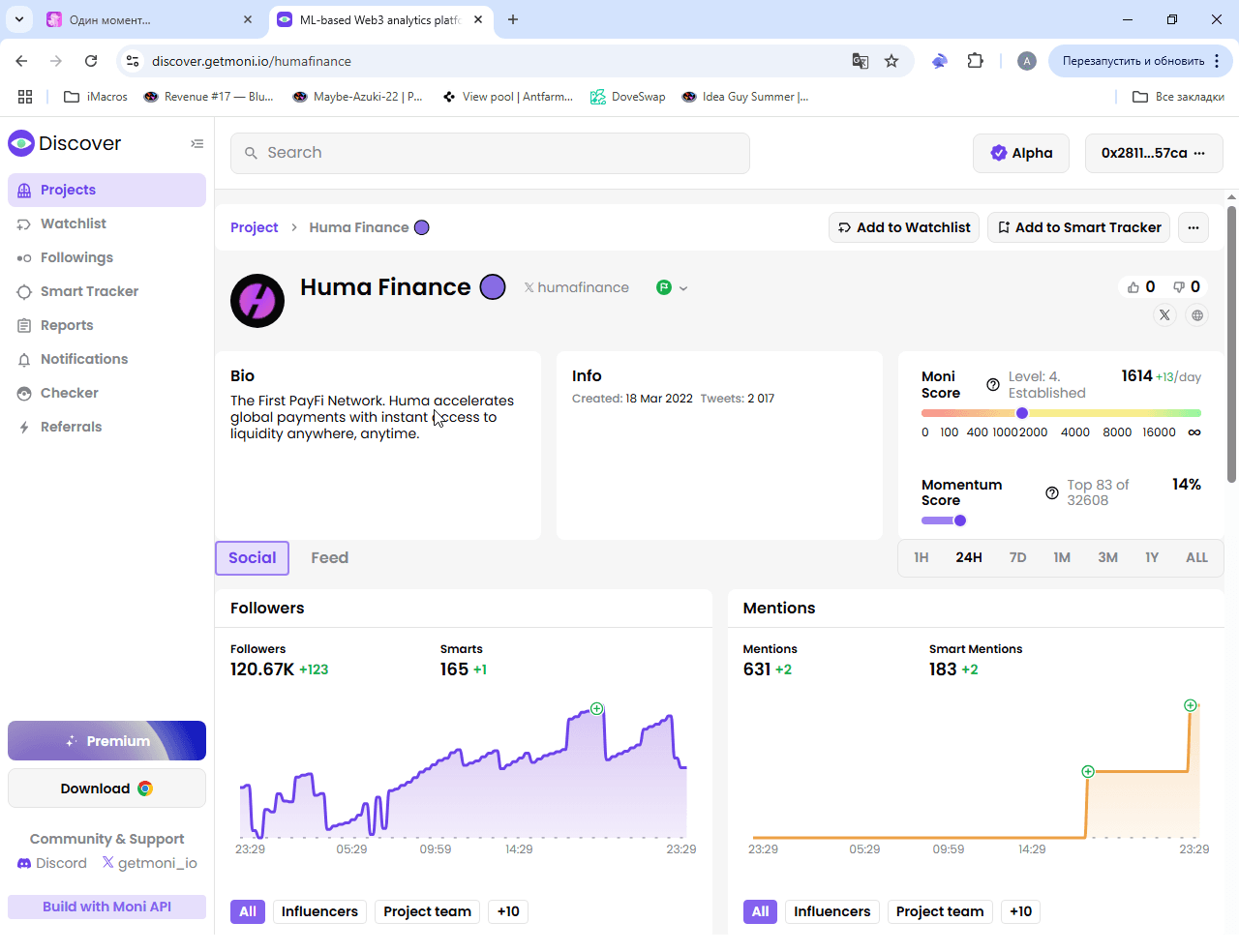Select 1M time range
This screenshot has height=952, width=1239.
click(x=1062, y=558)
